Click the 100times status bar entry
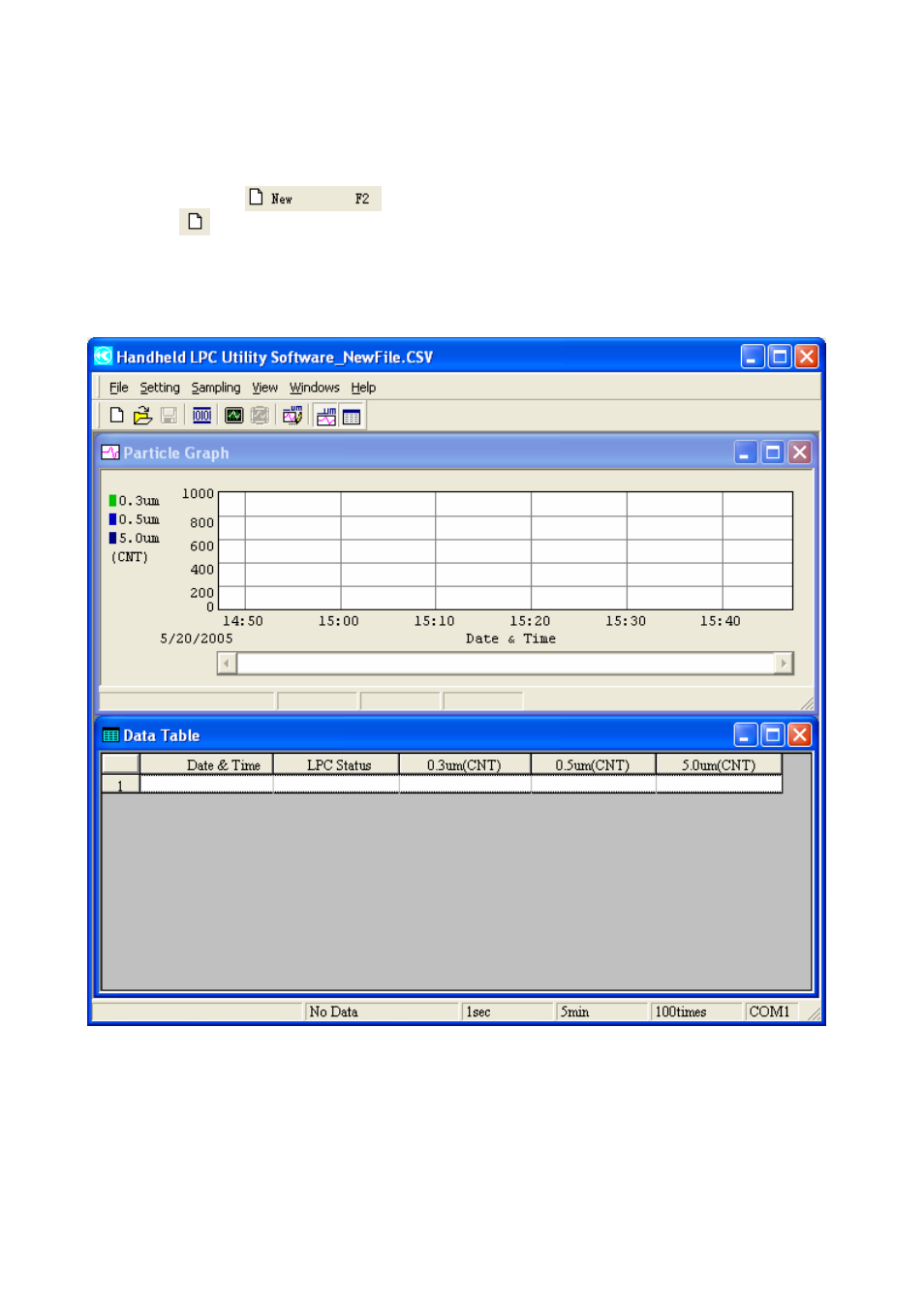Screen dimensions: 924x1308 coord(695,1012)
